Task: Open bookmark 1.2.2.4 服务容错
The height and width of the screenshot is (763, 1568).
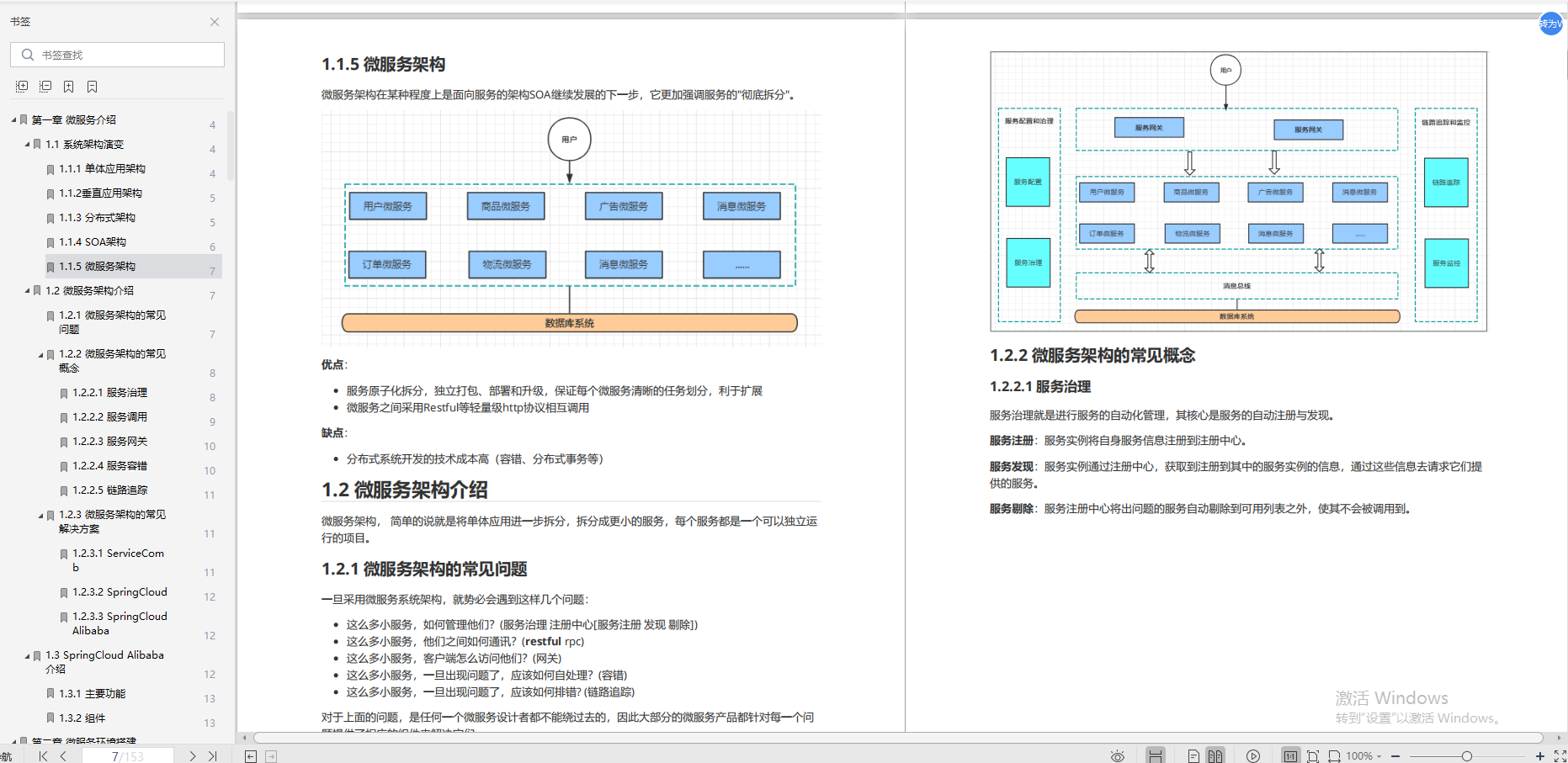Action: tap(109, 465)
